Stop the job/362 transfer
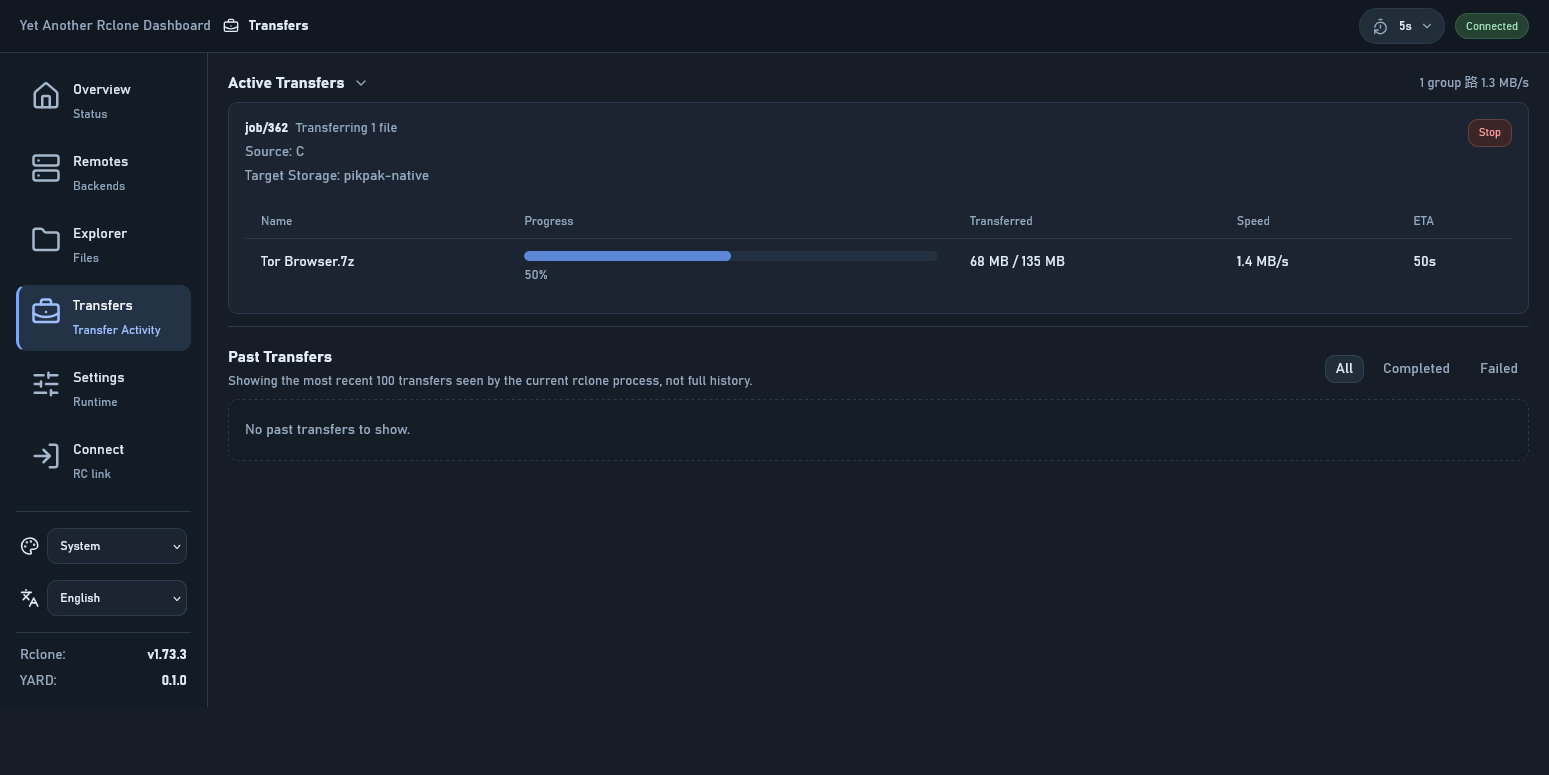 pos(1489,133)
